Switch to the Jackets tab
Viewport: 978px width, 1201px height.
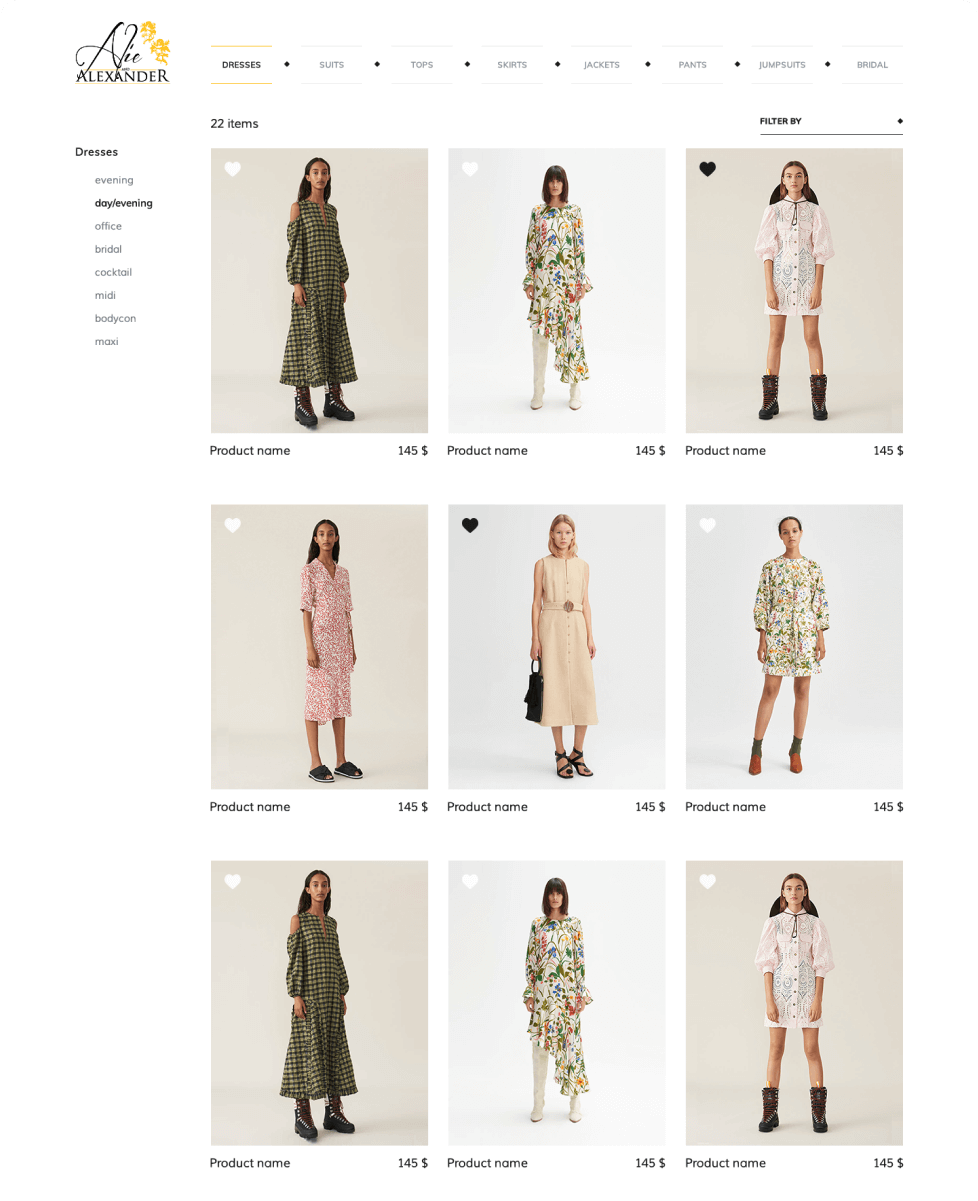(x=602, y=65)
